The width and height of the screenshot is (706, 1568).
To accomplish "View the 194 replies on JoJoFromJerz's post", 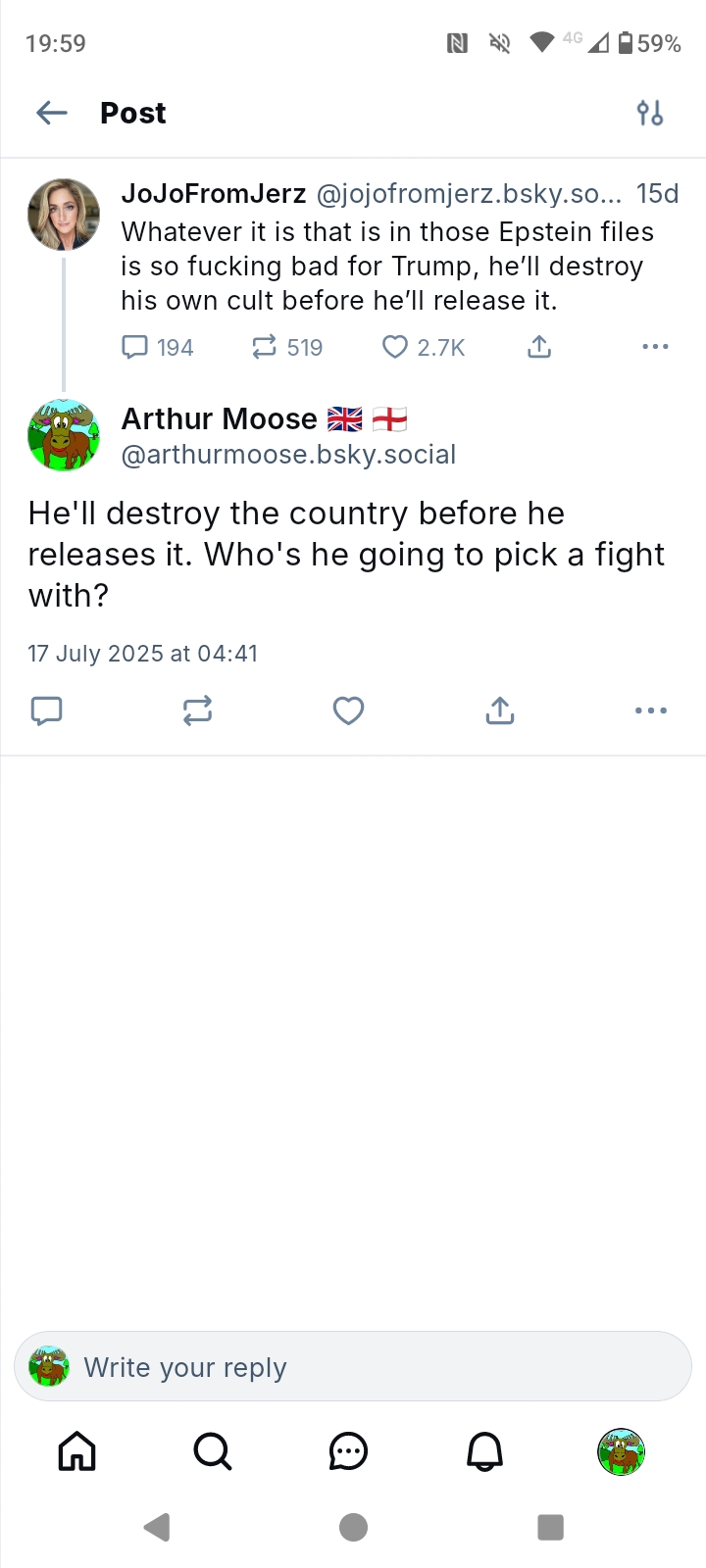I will pos(135,347).
